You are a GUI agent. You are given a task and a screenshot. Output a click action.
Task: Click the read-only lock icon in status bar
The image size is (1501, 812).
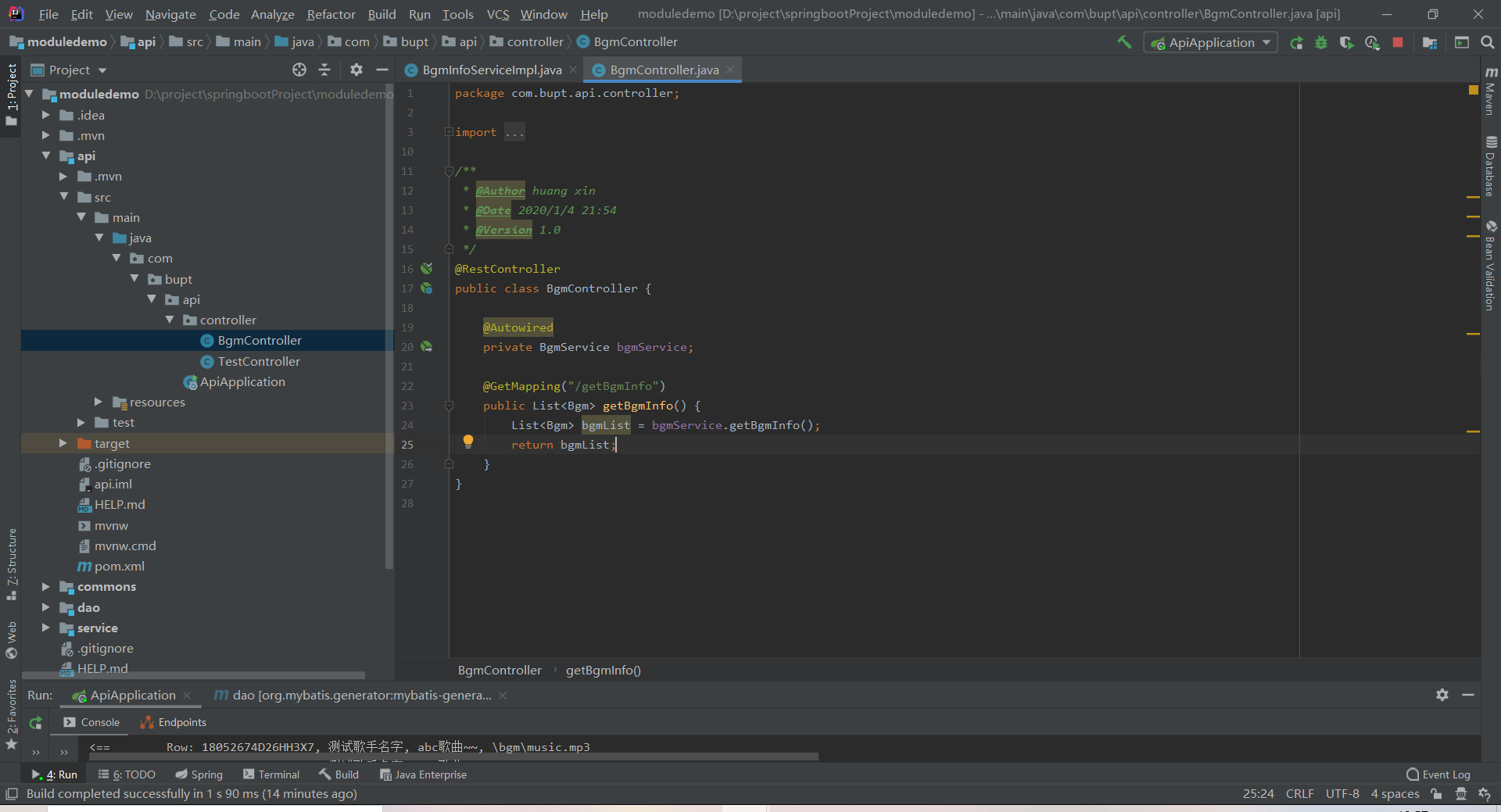coord(1436,794)
